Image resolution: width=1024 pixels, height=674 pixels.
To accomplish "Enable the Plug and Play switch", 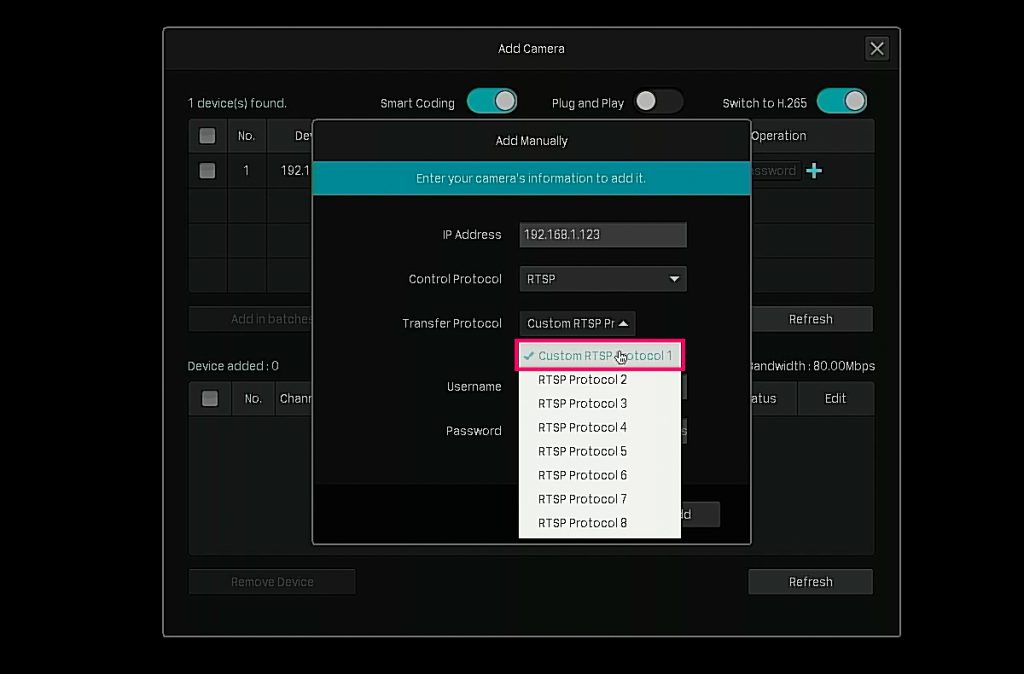I will click(x=658, y=102).
